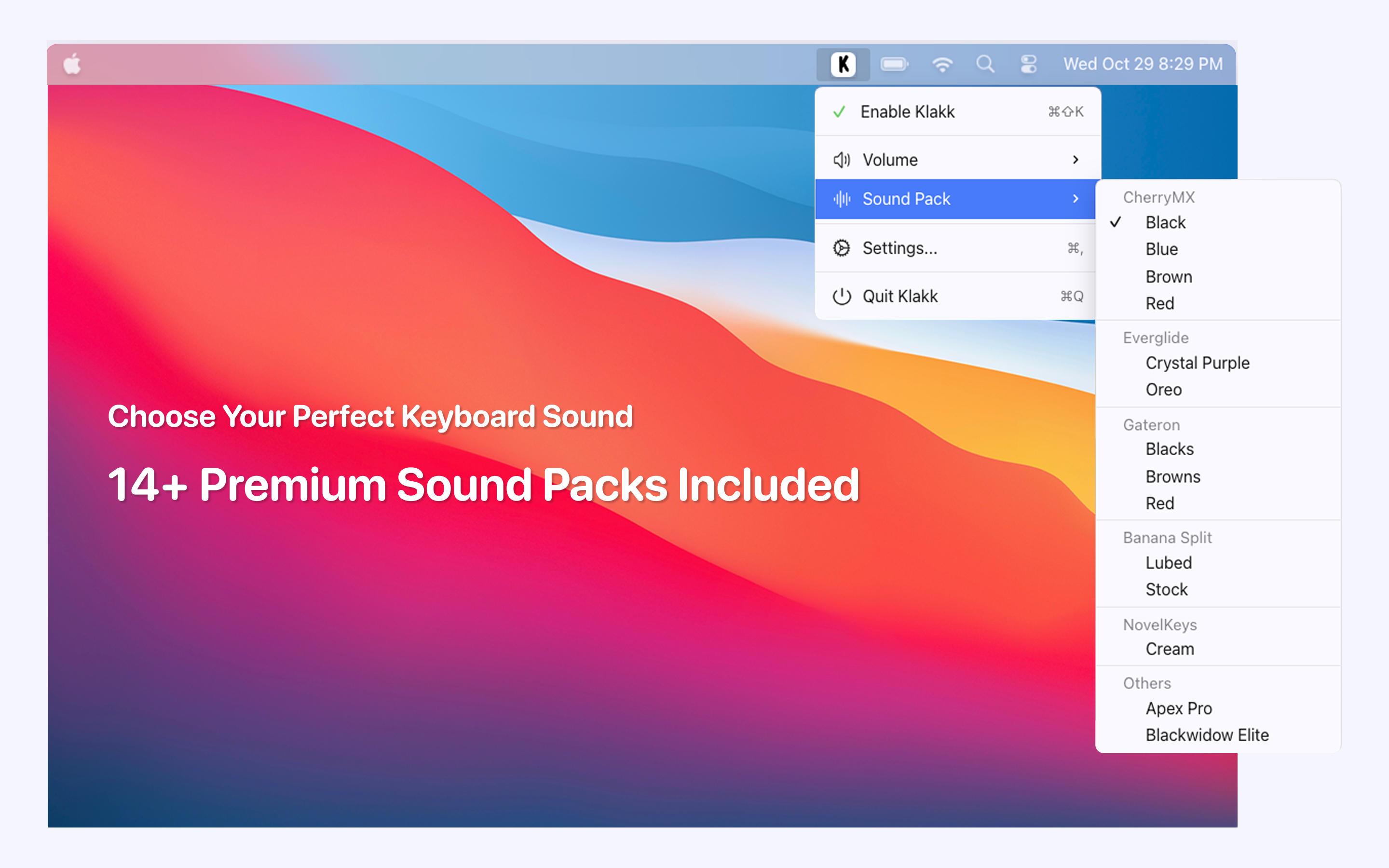Select the Apex Pro sound pack
1389x868 pixels.
pos(1179,708)
